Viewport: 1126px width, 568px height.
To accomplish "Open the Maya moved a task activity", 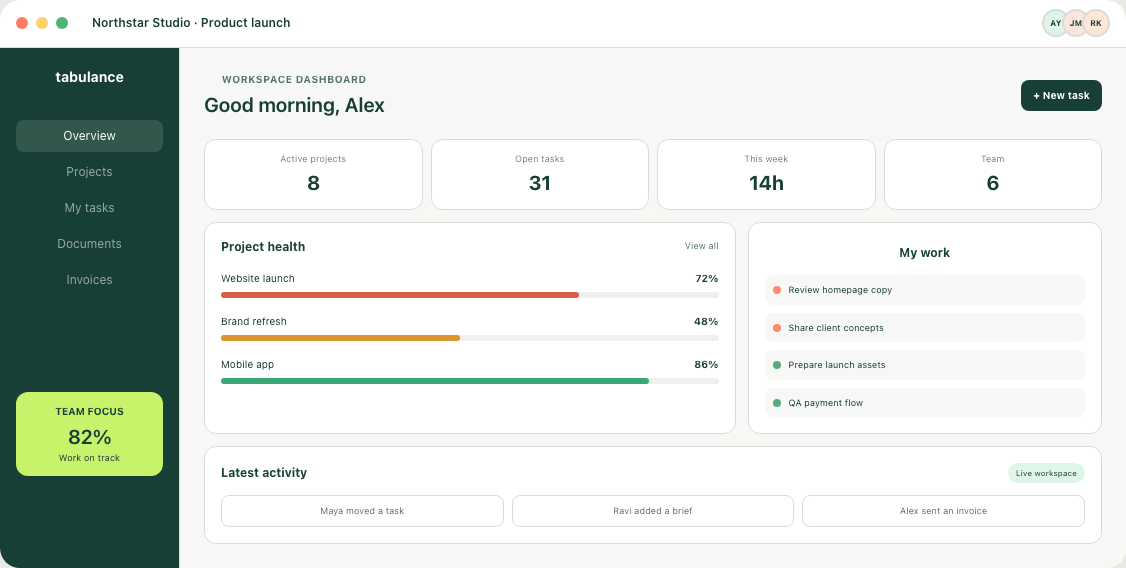I will [362, 511].
